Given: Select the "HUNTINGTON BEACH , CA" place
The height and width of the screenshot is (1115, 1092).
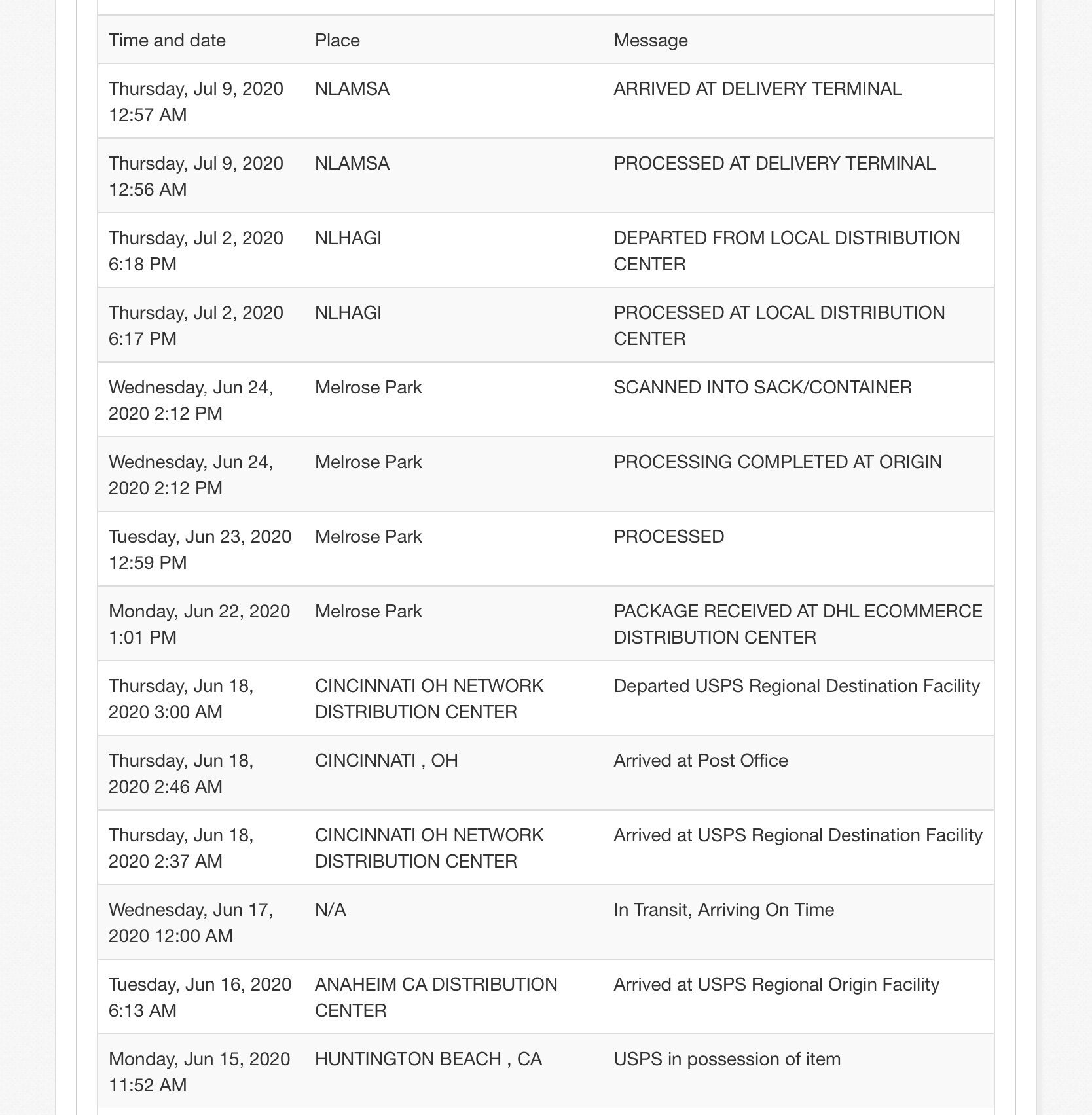Looking at the screenshot, I should pos(428,1059).
